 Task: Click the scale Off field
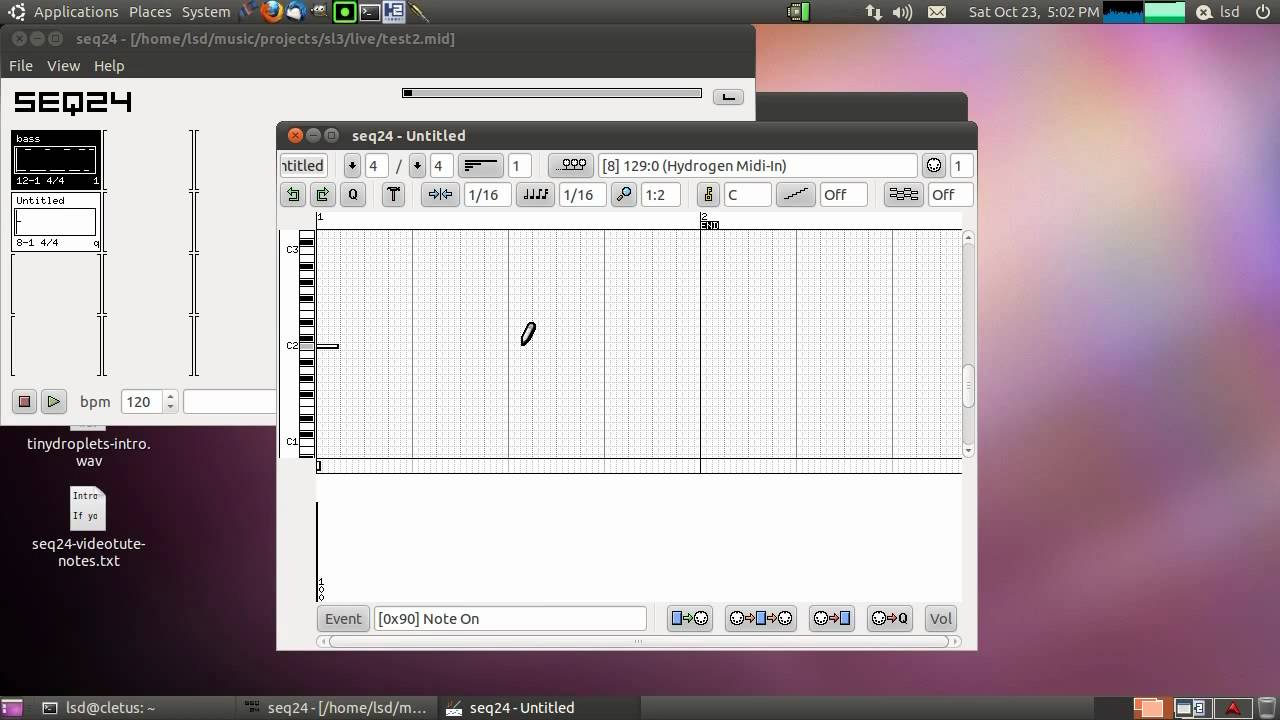843,195
